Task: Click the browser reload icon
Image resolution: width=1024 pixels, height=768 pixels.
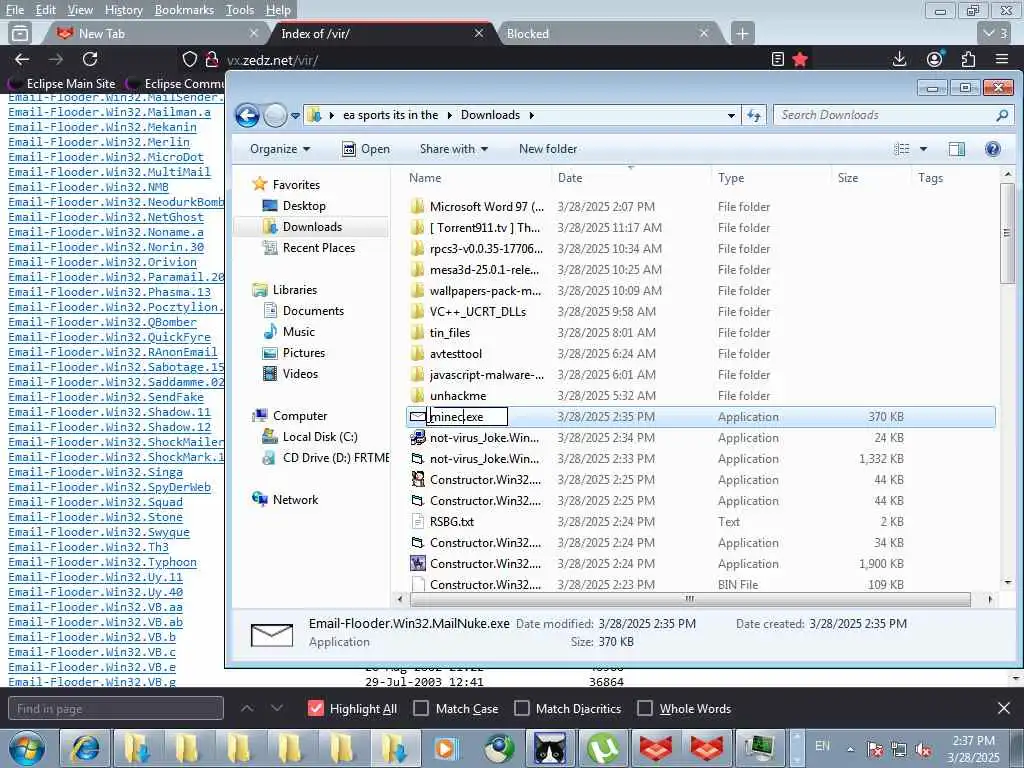Action: pos(90,59)
